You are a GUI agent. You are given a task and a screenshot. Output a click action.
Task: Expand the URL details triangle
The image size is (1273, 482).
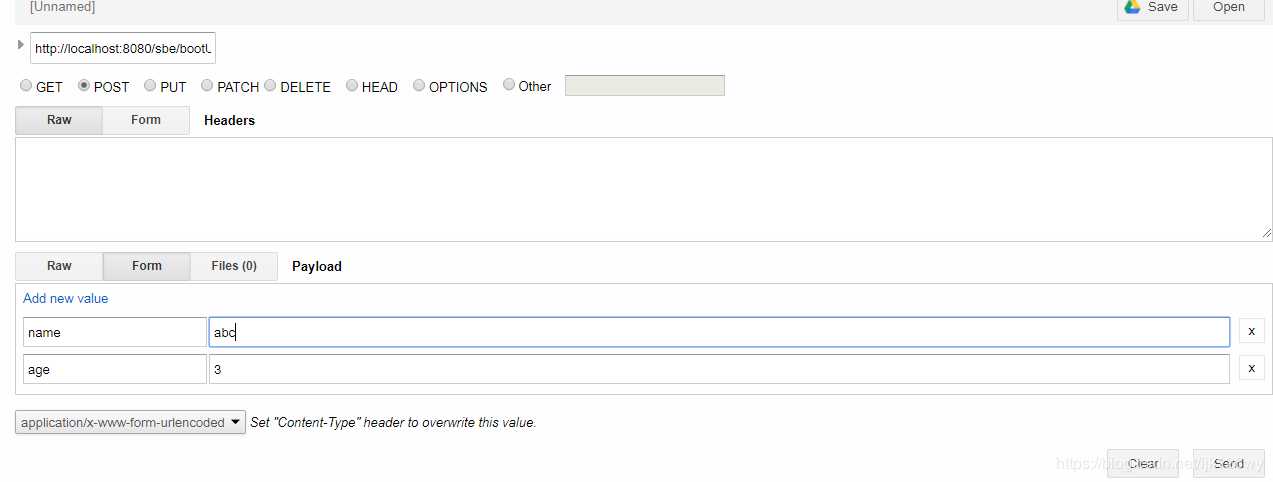(x=21, y=45)
